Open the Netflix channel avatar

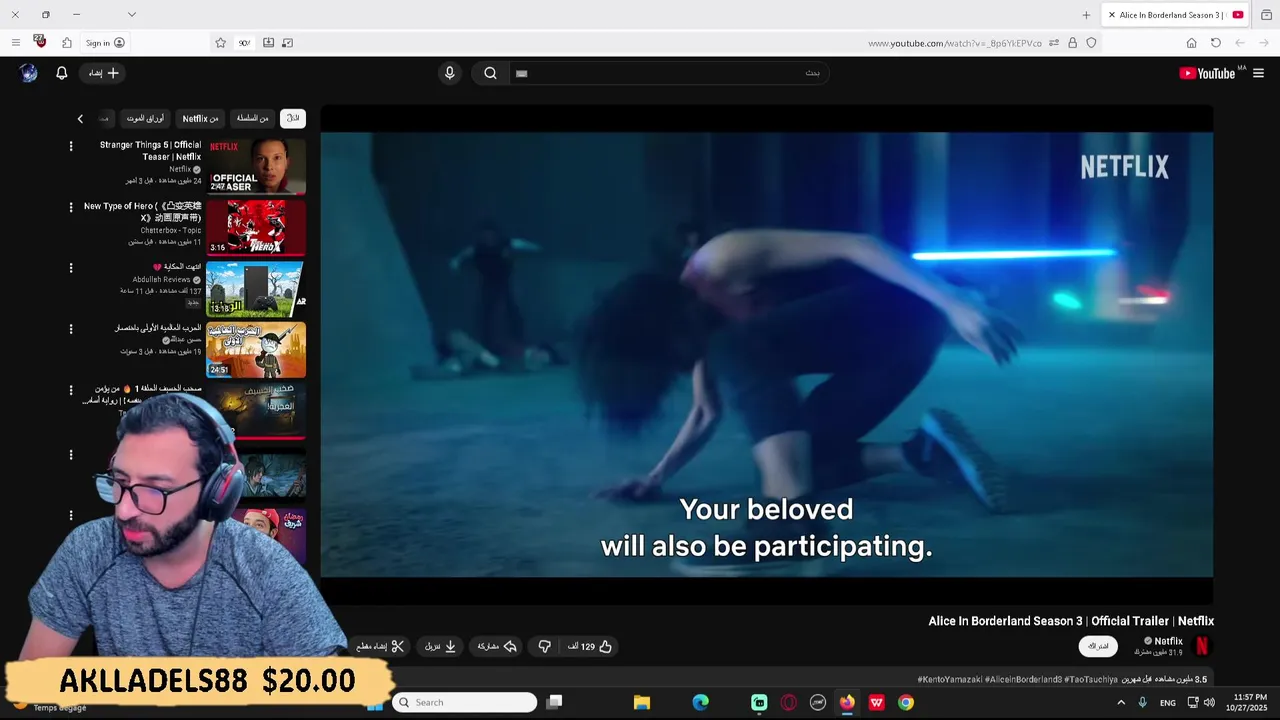point(1202,646)
